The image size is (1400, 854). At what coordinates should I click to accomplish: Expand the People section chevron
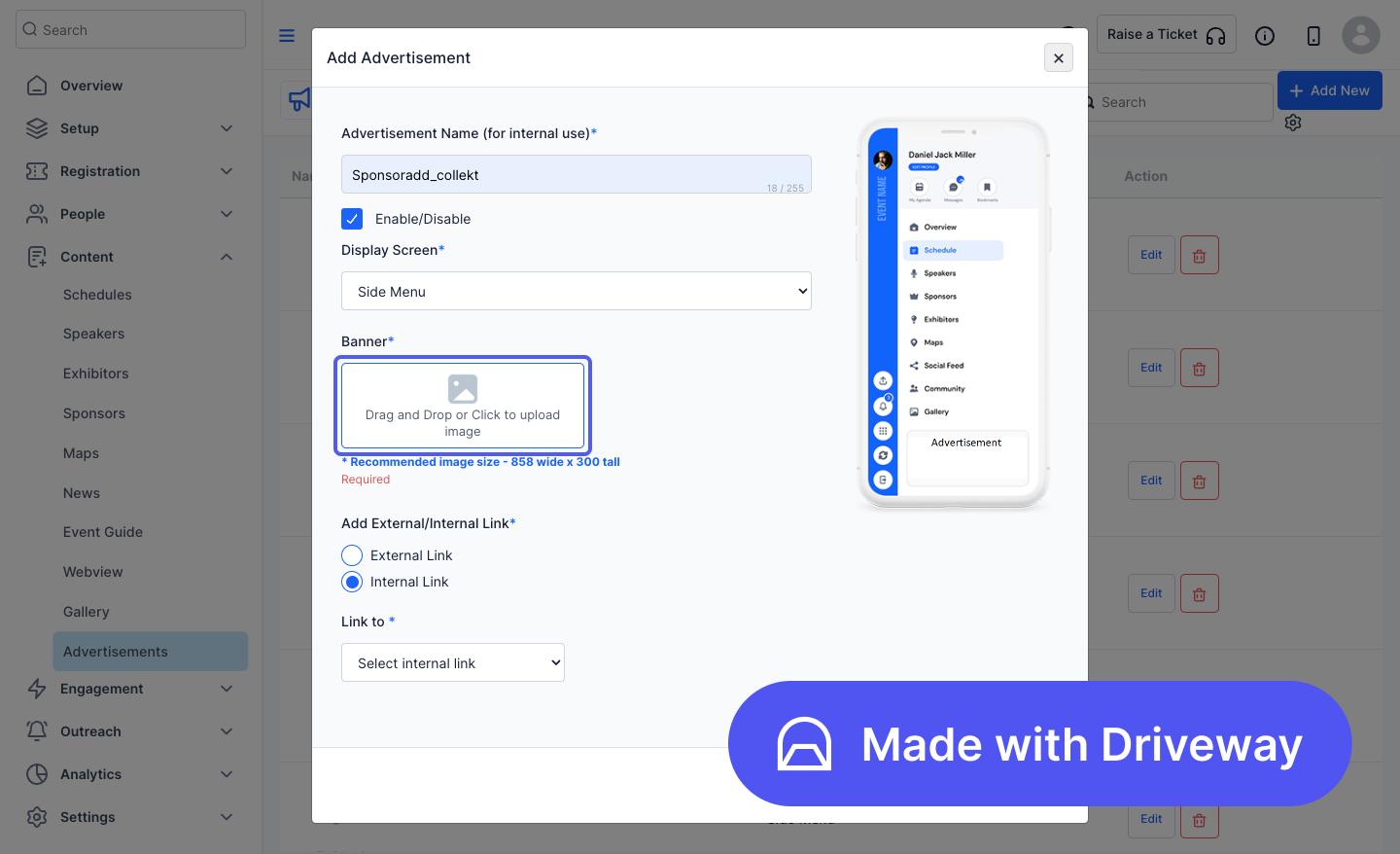coord(227,214)
